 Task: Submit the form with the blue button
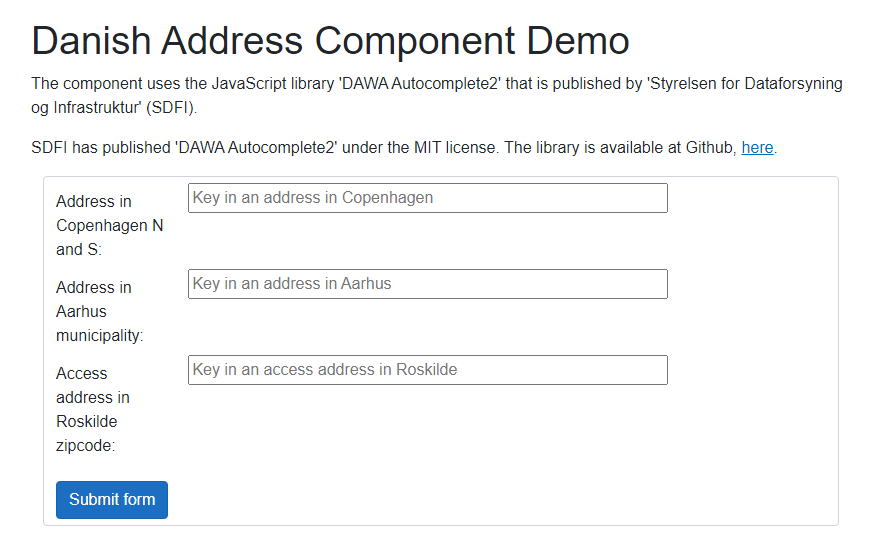tap(112, 500)
